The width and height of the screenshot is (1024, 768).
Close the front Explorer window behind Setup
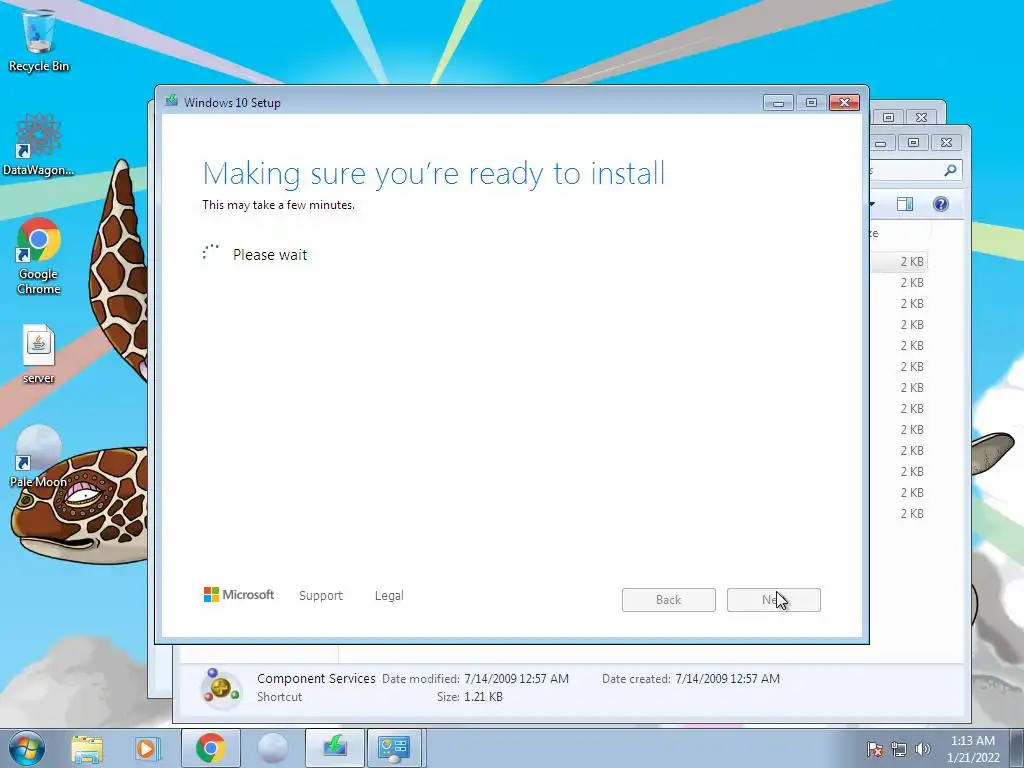click(x=946, y=142)
